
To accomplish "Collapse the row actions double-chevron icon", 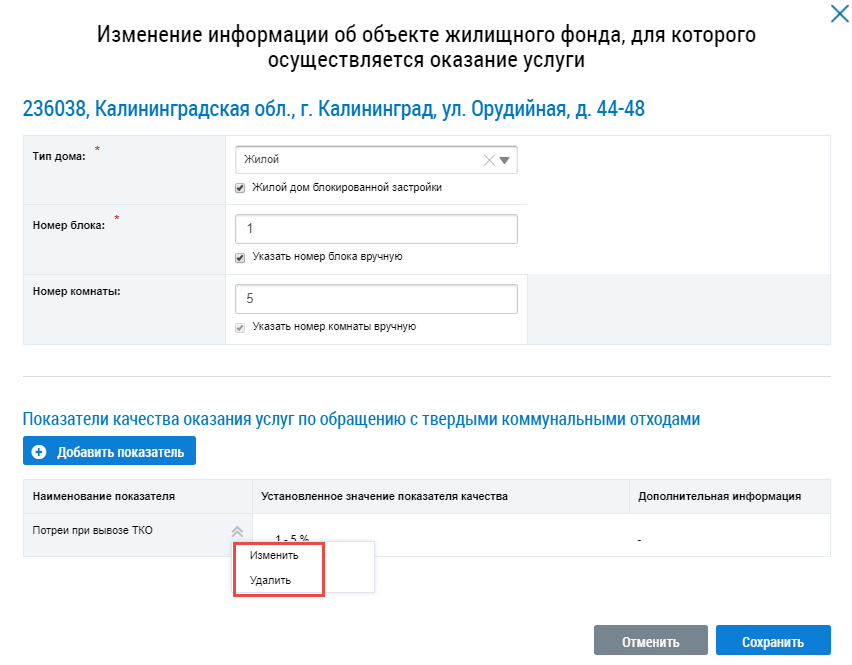I will [x=237, y=532].
